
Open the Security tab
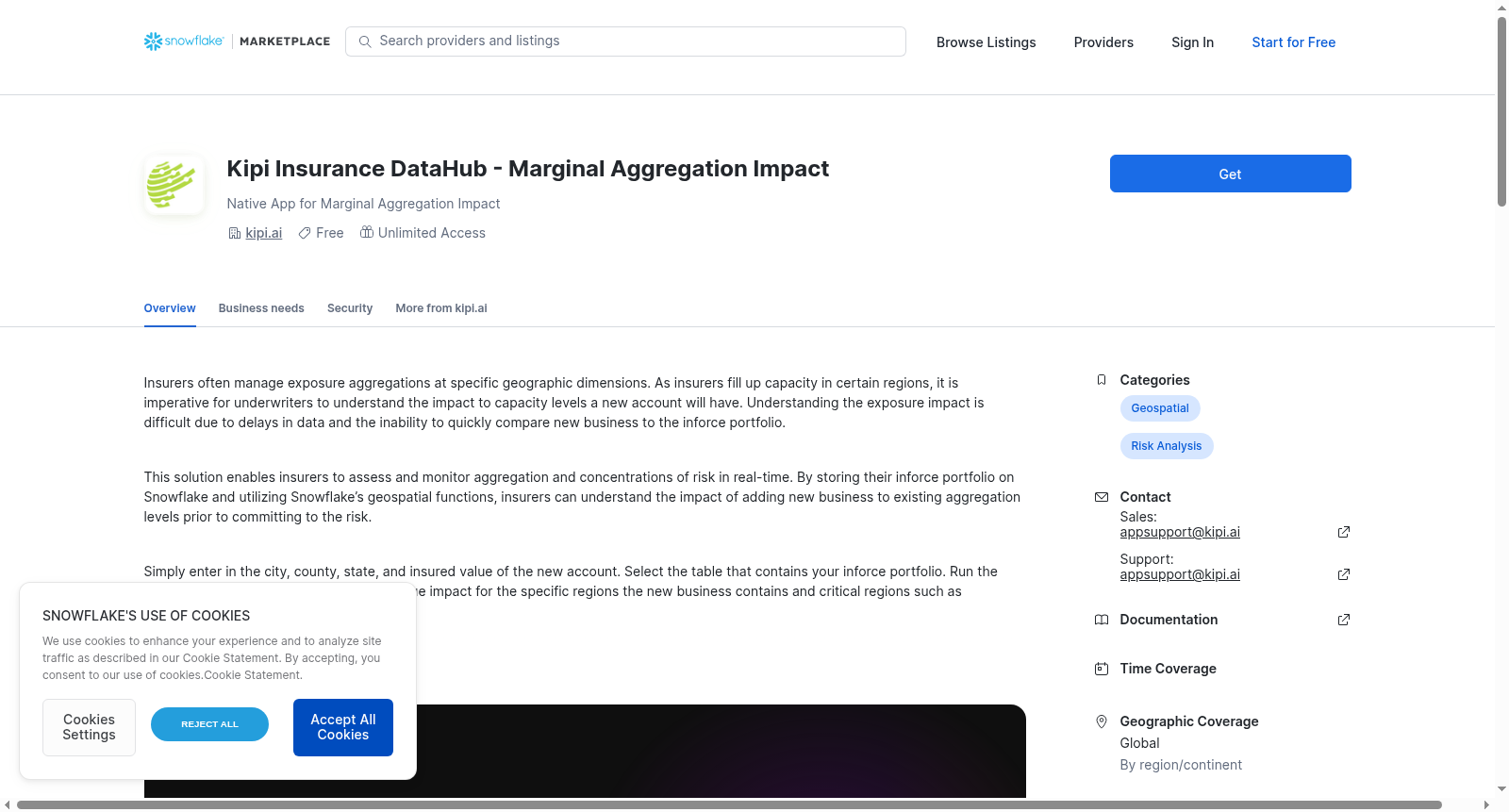coord(350,308)
